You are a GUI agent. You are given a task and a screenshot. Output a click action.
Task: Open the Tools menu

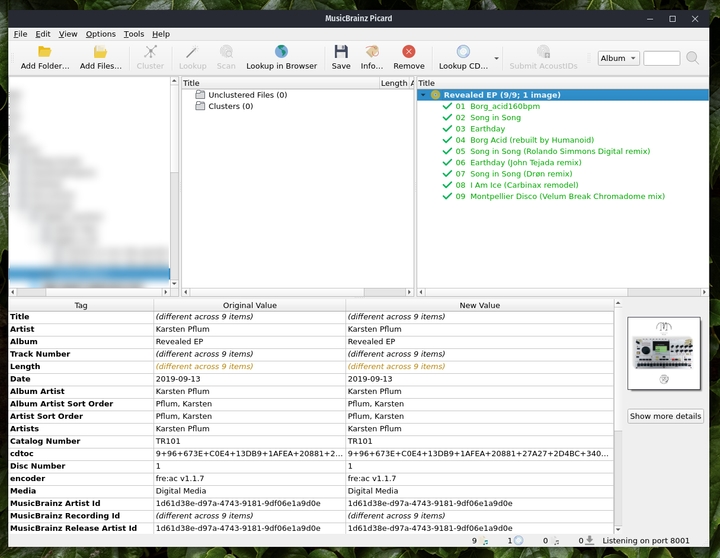[x=134, y=34]
